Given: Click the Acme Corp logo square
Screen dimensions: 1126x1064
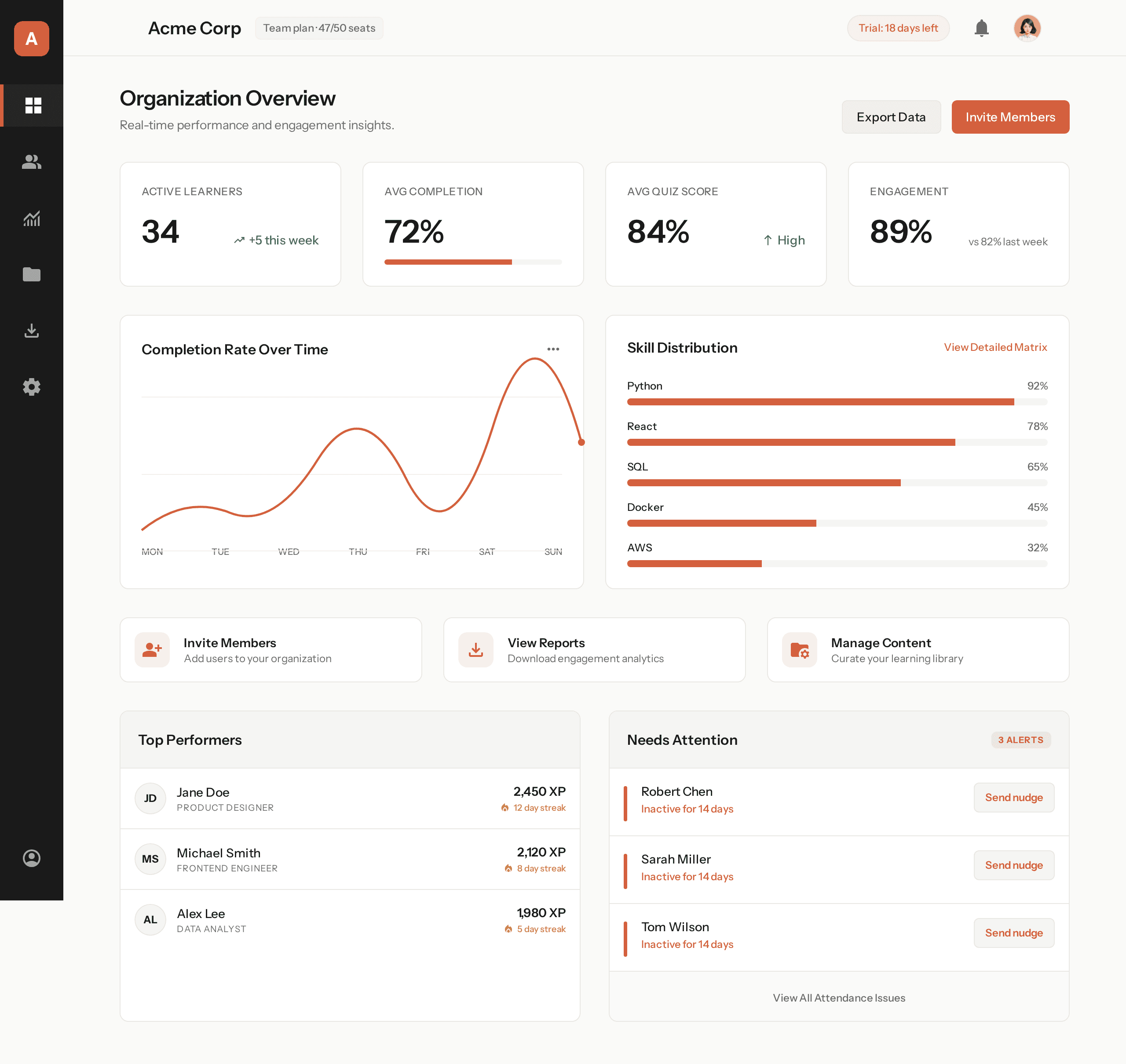Looking at the screenshot, I should pos(32,39).
